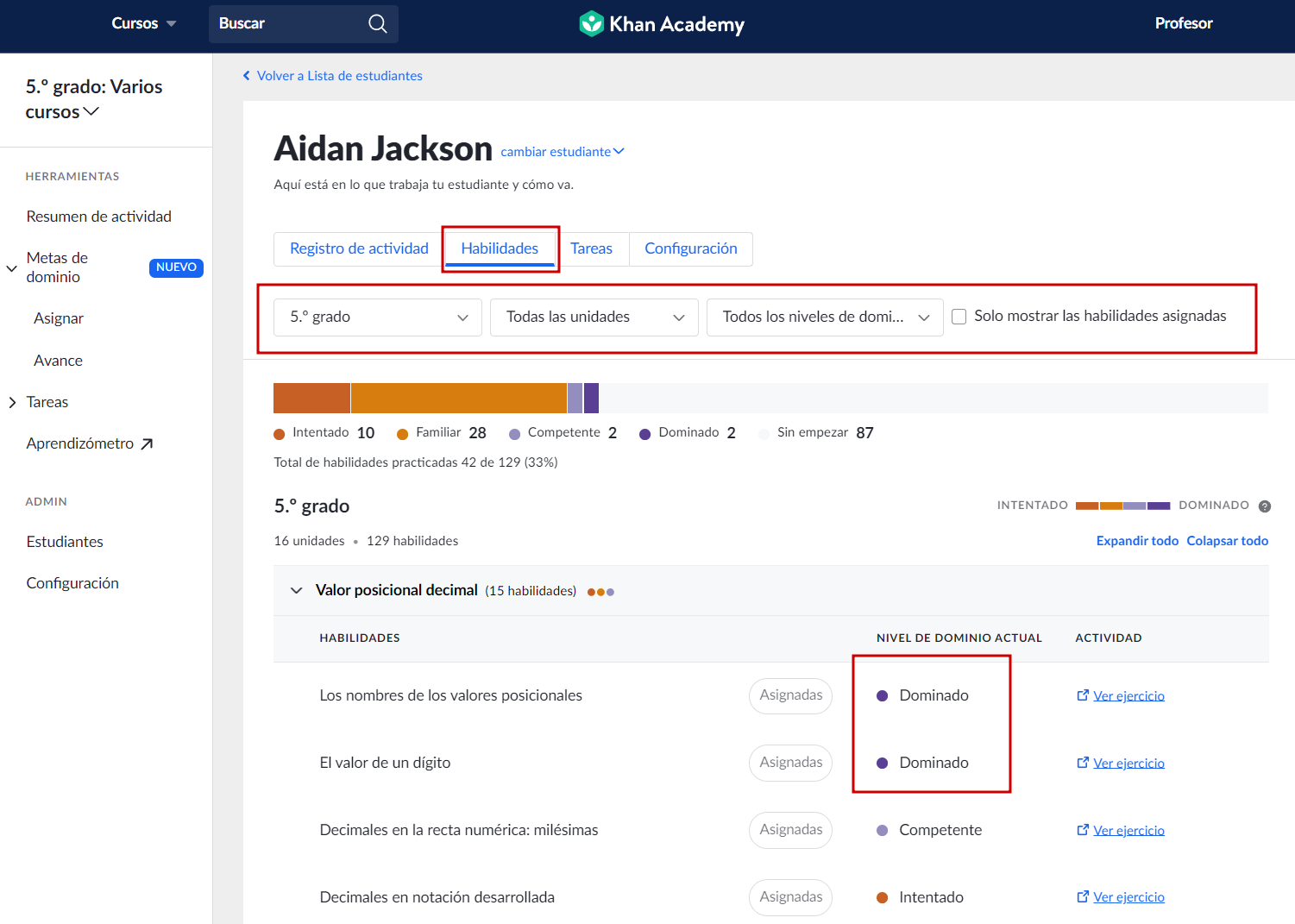The height and width of the screenshot is (924, 1295).
Task: Click Asignadas button for notación desarrollada
Action: [790, 897]
